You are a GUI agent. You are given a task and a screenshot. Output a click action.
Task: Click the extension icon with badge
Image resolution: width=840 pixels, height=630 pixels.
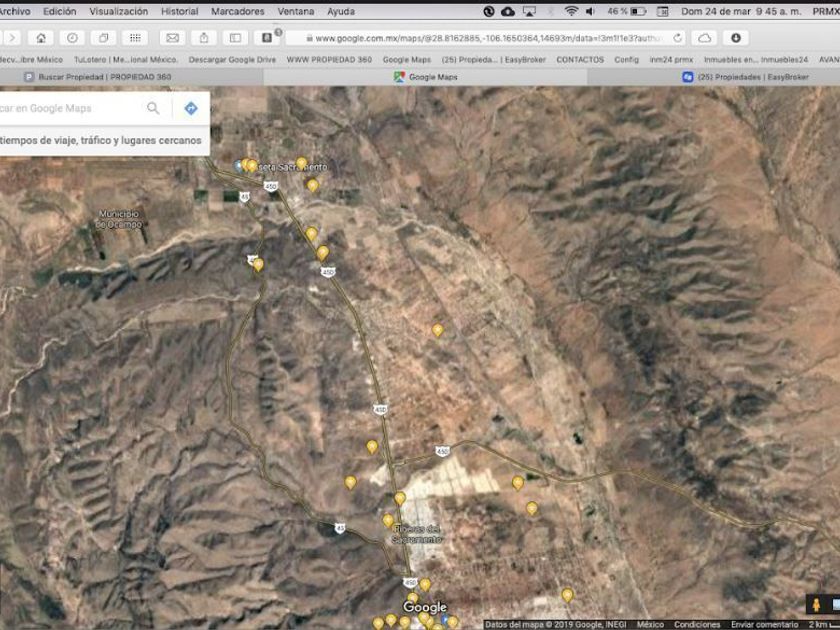267,38
